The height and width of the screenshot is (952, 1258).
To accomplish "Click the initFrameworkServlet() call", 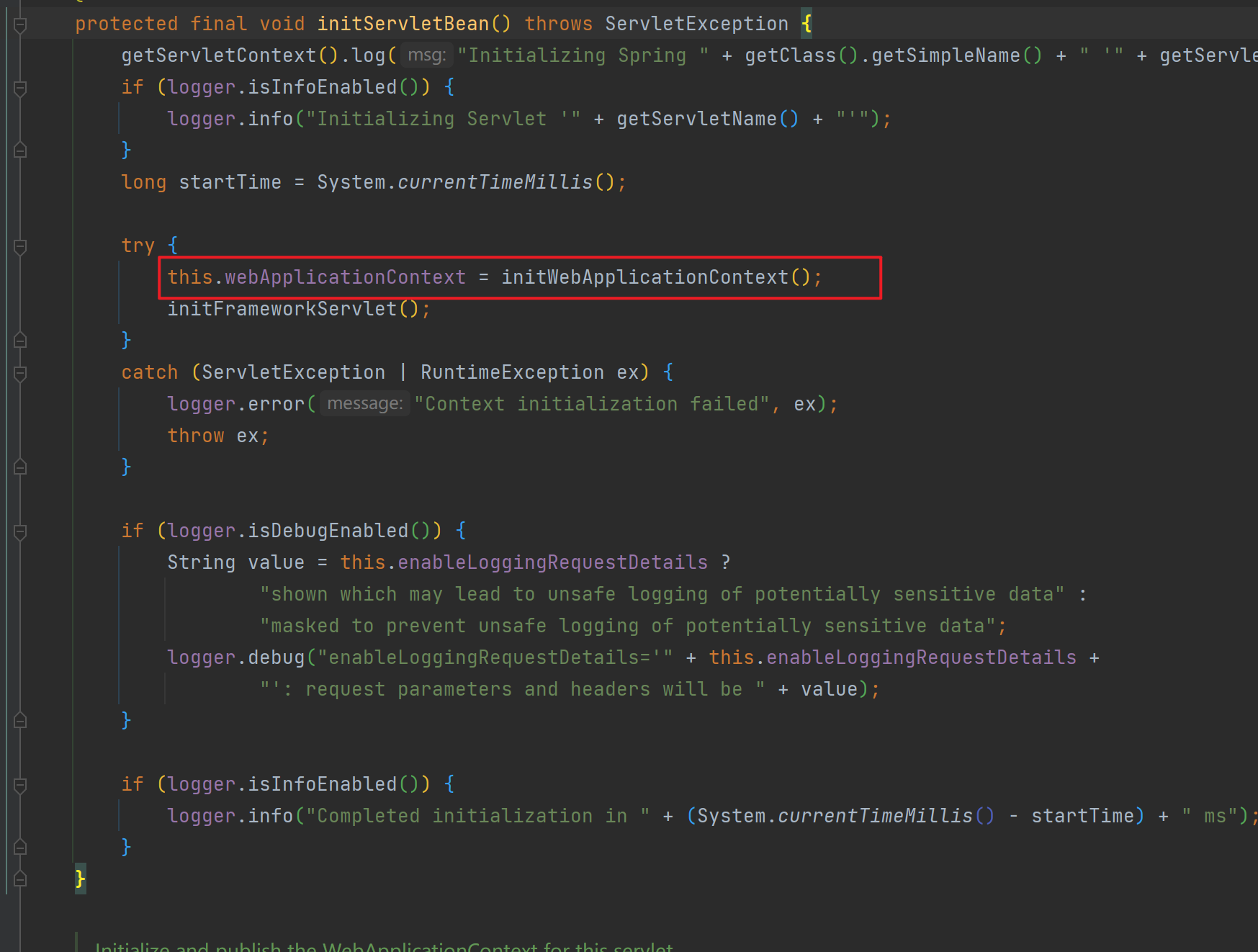I will point(293,309).
